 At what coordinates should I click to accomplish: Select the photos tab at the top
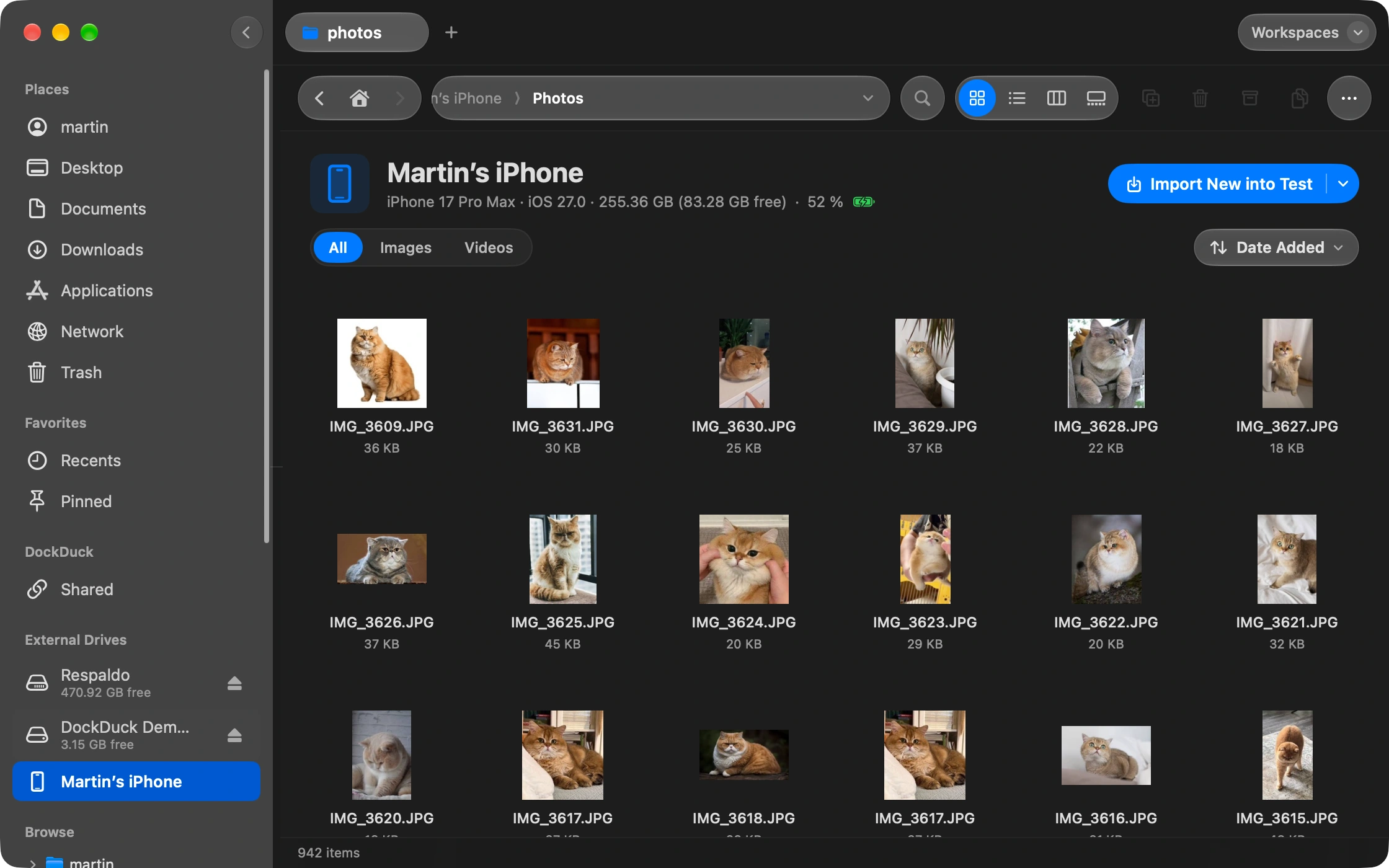357,32
